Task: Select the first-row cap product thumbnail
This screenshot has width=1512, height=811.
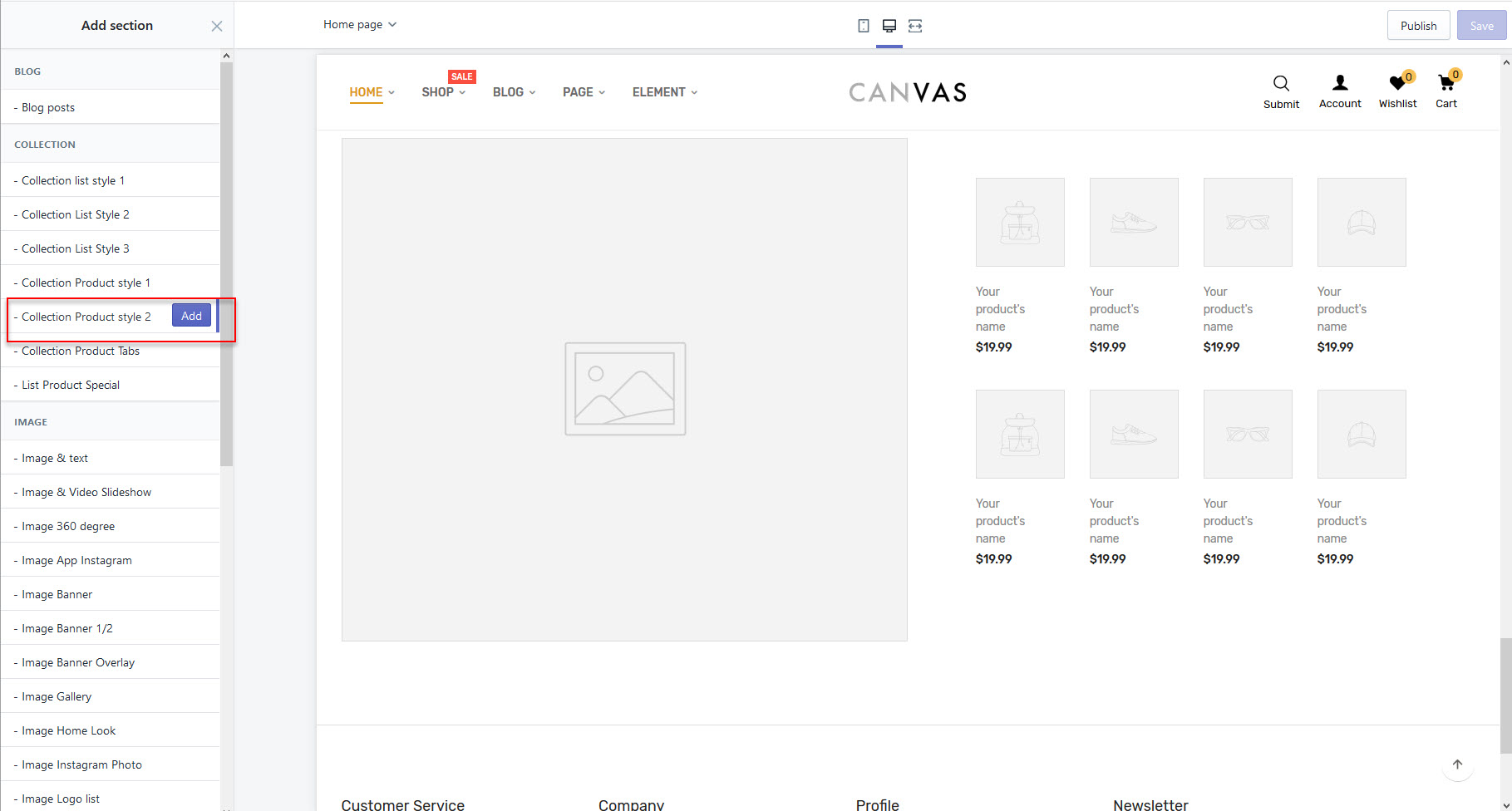Action: pyautogui.click(x=1362, y=222)
